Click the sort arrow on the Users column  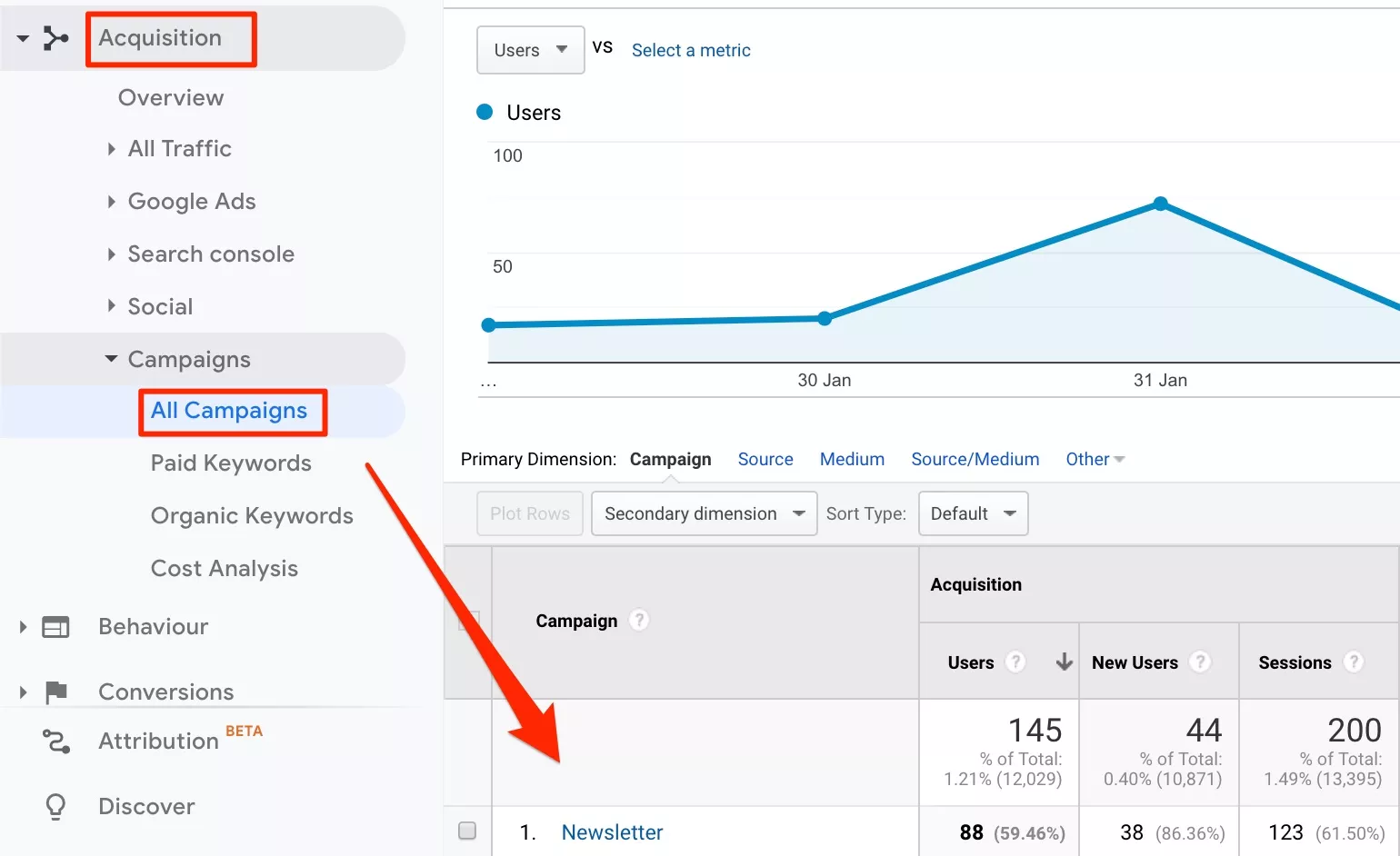point(1064,662)
